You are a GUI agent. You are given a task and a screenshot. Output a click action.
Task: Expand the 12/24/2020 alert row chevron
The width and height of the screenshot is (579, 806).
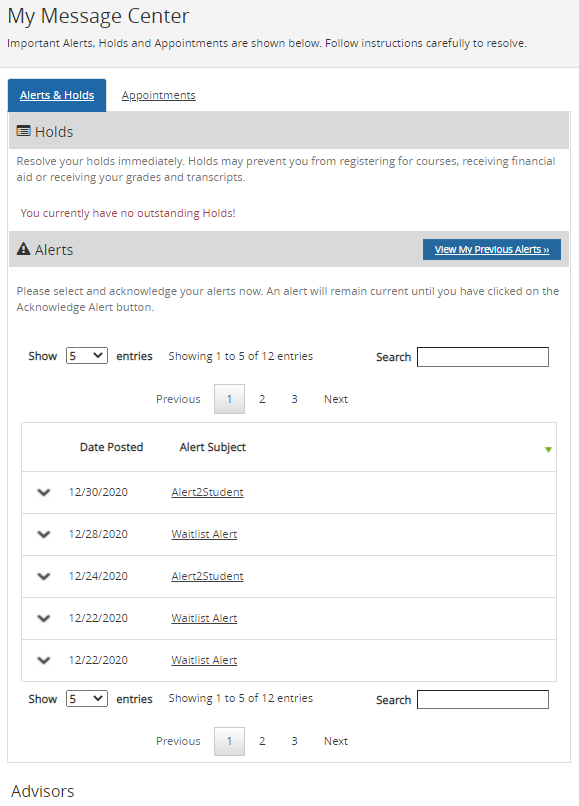44,577
